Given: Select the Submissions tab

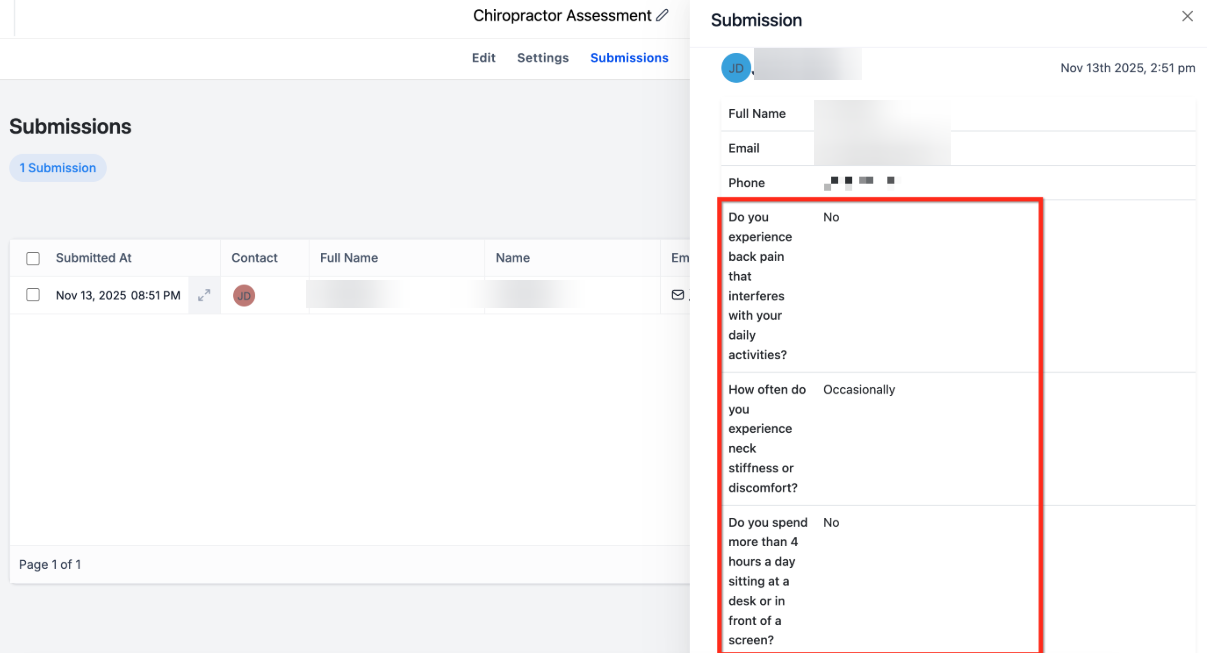Looking at the screenshot, I should [x=629, y=58].
